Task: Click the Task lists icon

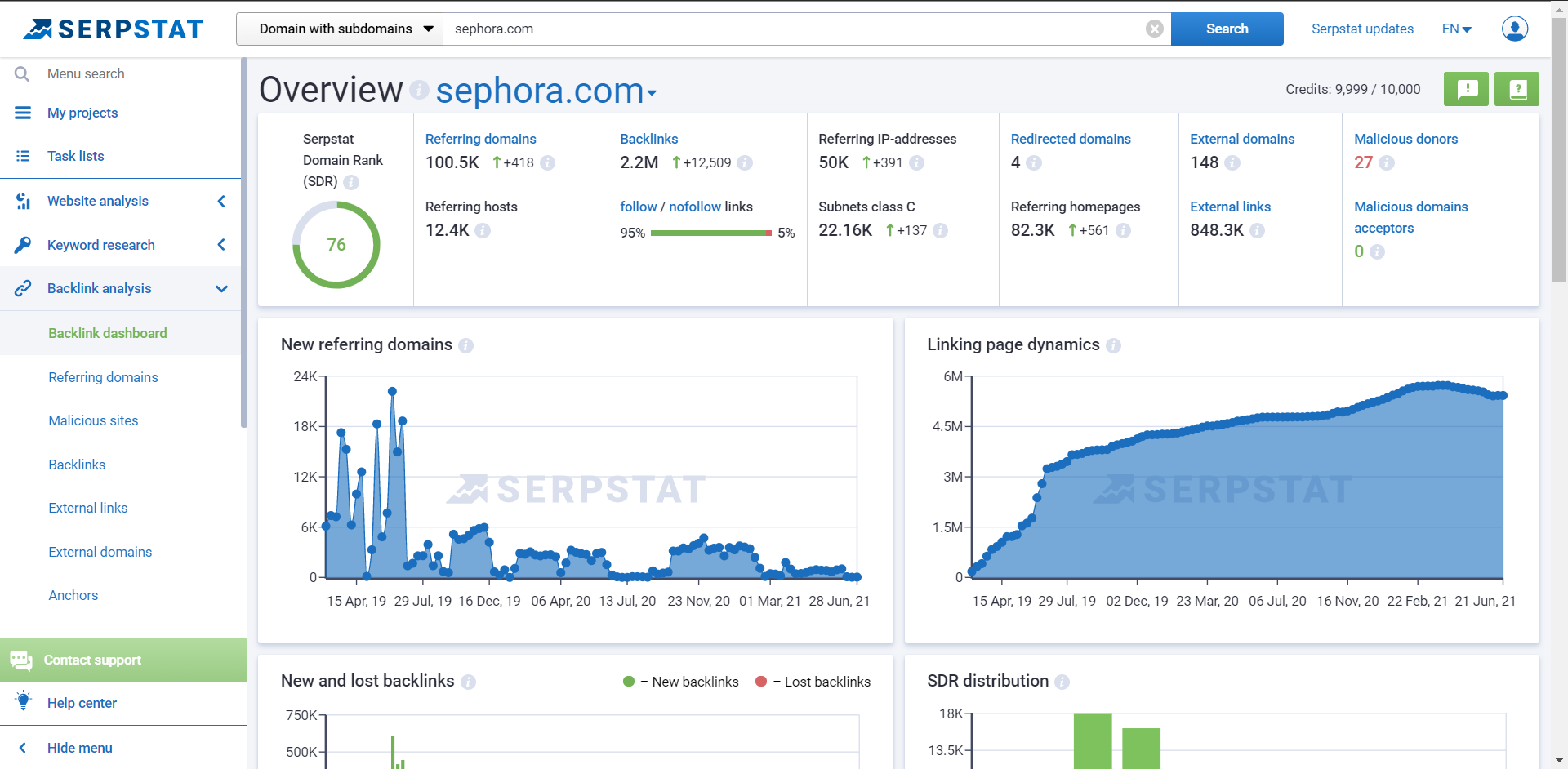Action: (x=23, y=156)
